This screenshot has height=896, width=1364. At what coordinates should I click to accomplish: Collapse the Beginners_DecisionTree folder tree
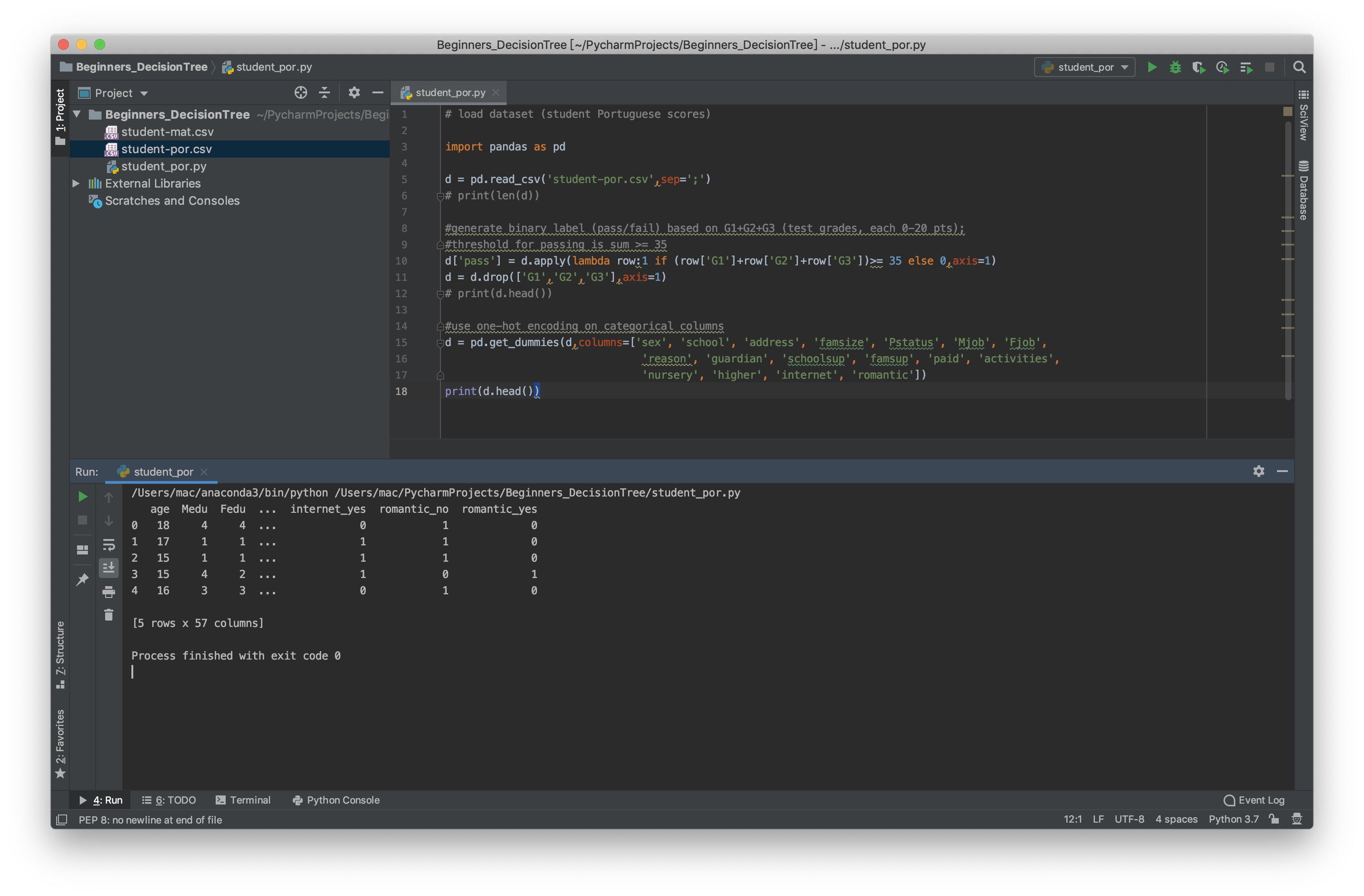coord(77,114)
